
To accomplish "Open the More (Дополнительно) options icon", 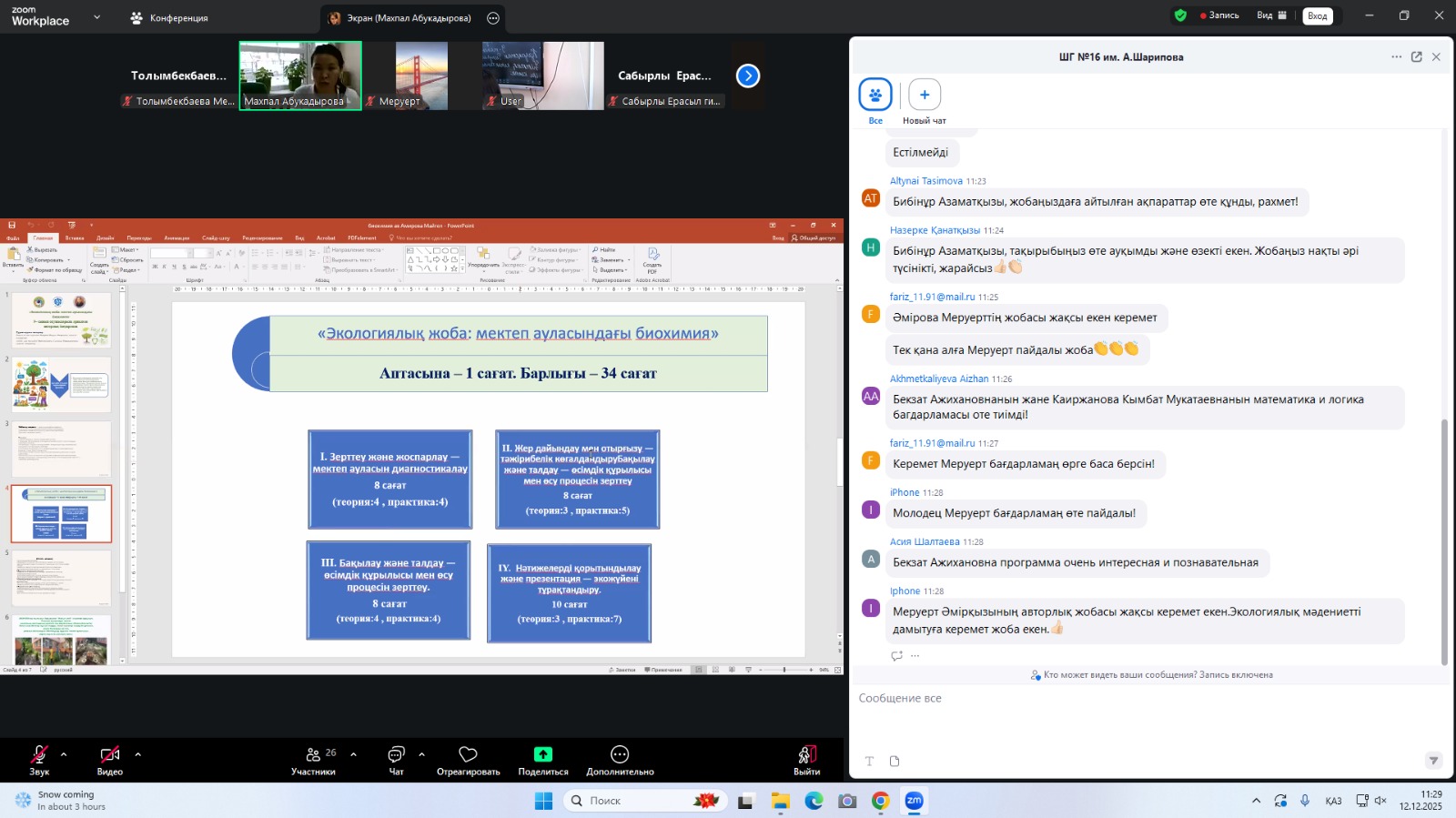I will [x=620, y=754].
